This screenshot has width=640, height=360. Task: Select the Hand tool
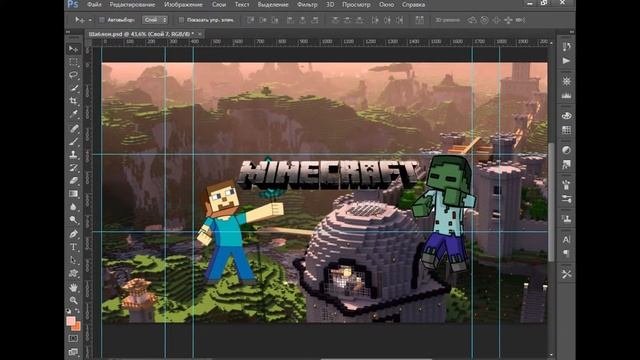(73, 288)
